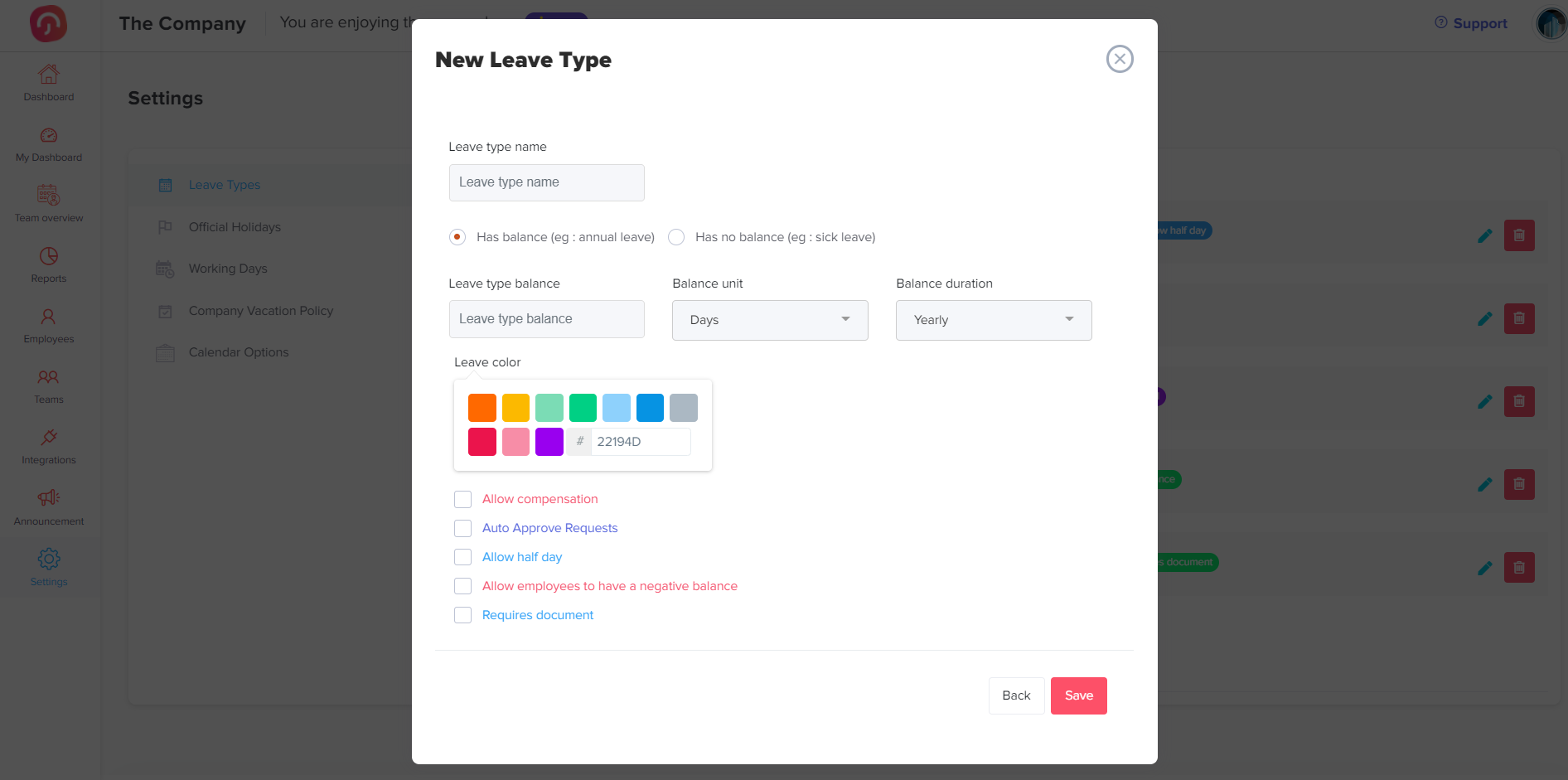The image size is (1568, 780).
Task: Save the new leave type
Action: click(1078, 695)
